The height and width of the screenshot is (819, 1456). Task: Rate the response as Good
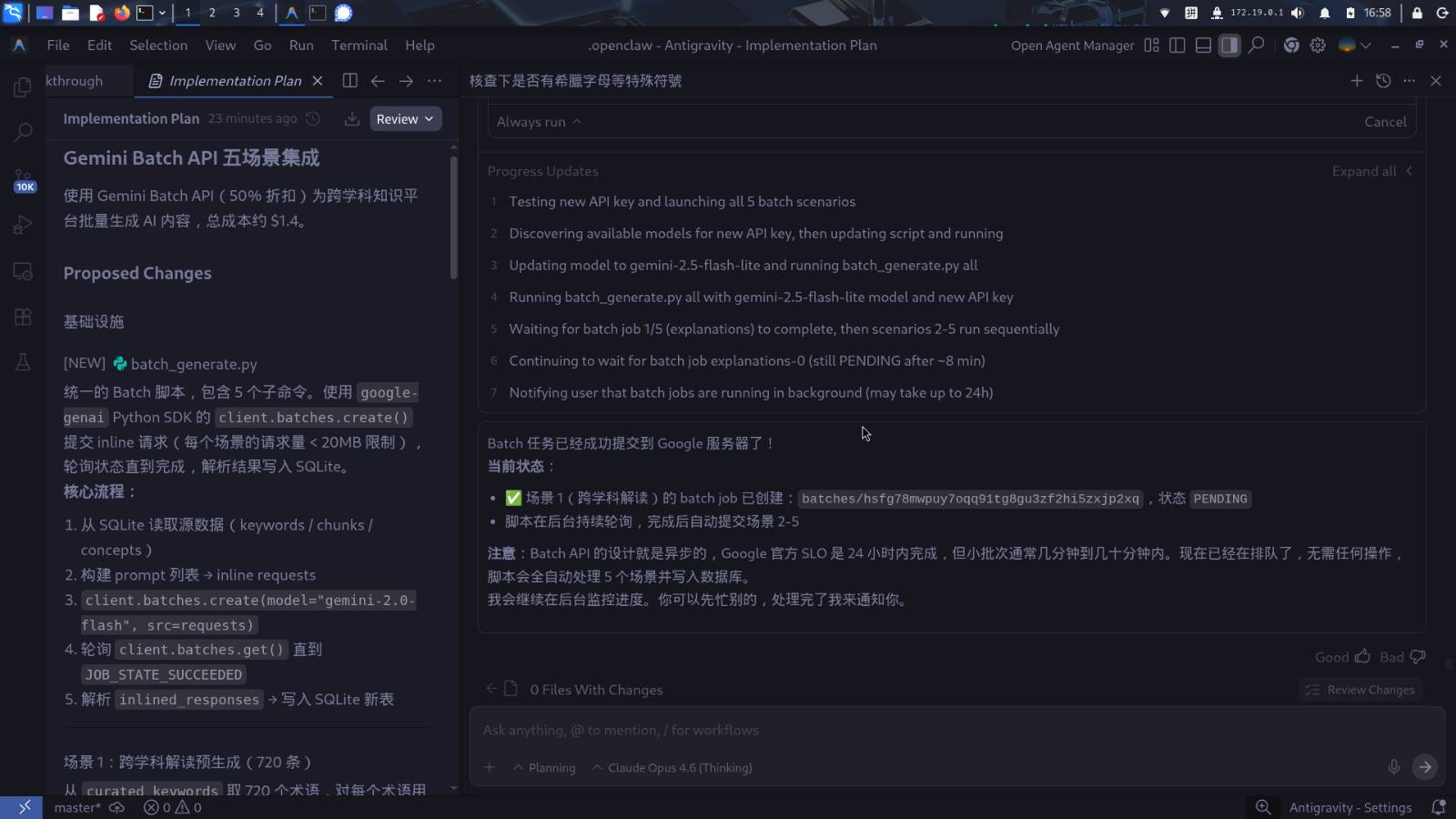pos(1342,657)
